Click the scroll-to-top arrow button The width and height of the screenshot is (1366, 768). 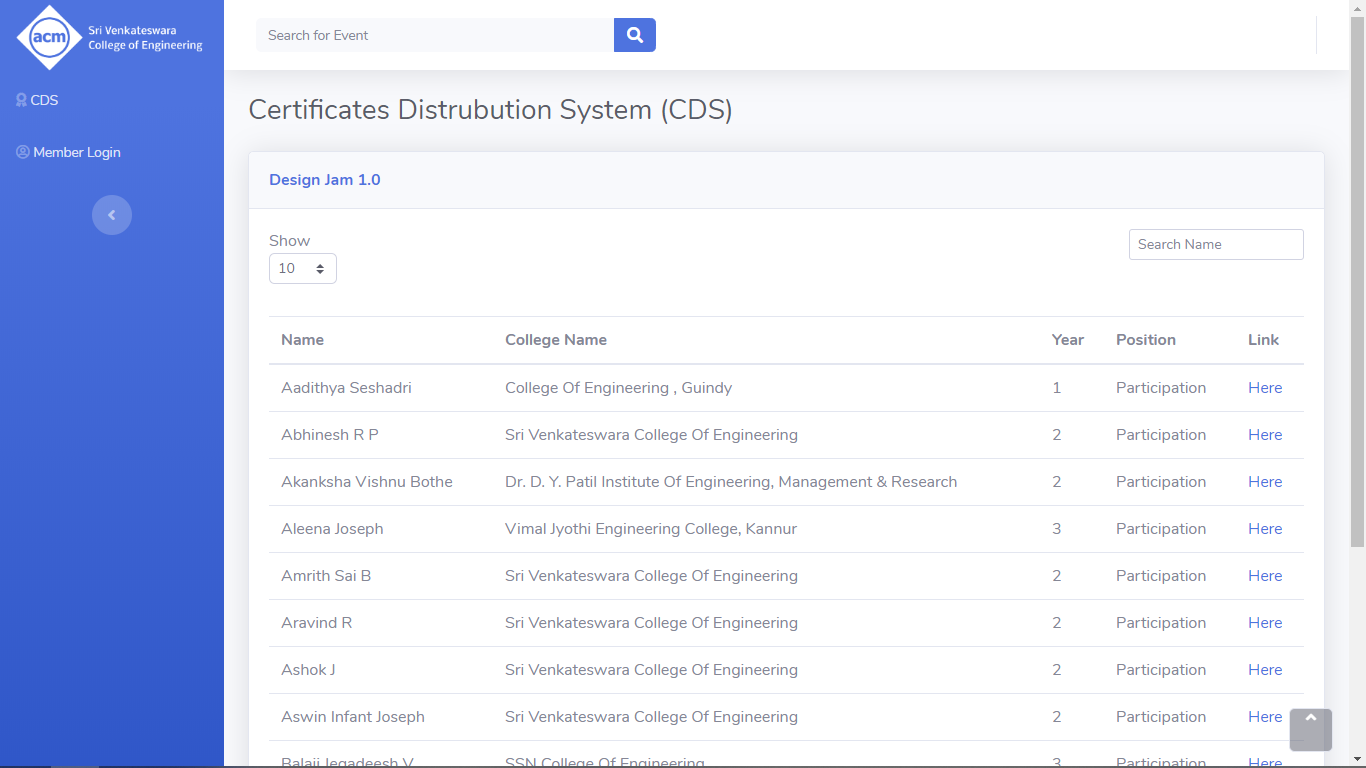point(1311,729)
